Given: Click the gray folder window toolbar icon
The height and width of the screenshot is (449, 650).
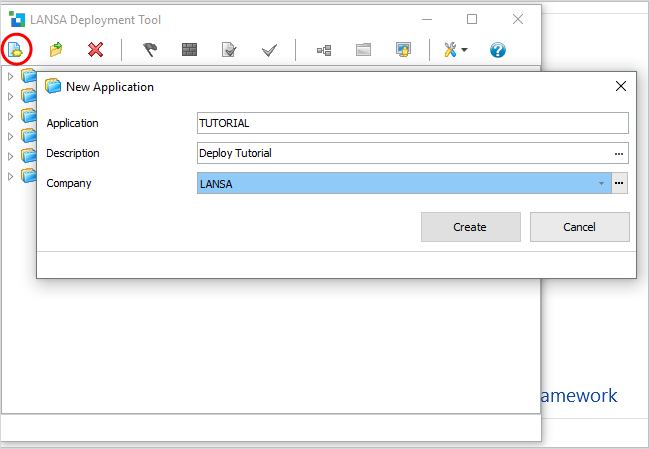Looking at the screenshot, I should (363, 50).
